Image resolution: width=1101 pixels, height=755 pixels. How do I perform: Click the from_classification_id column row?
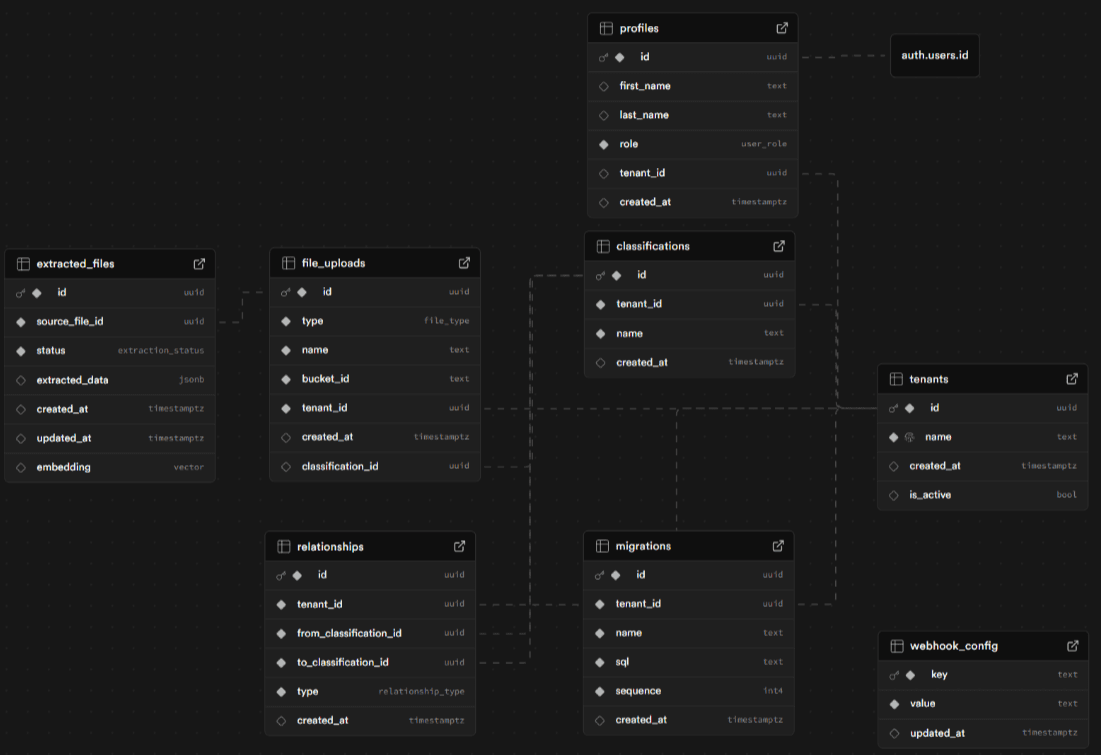pos(370,633)
